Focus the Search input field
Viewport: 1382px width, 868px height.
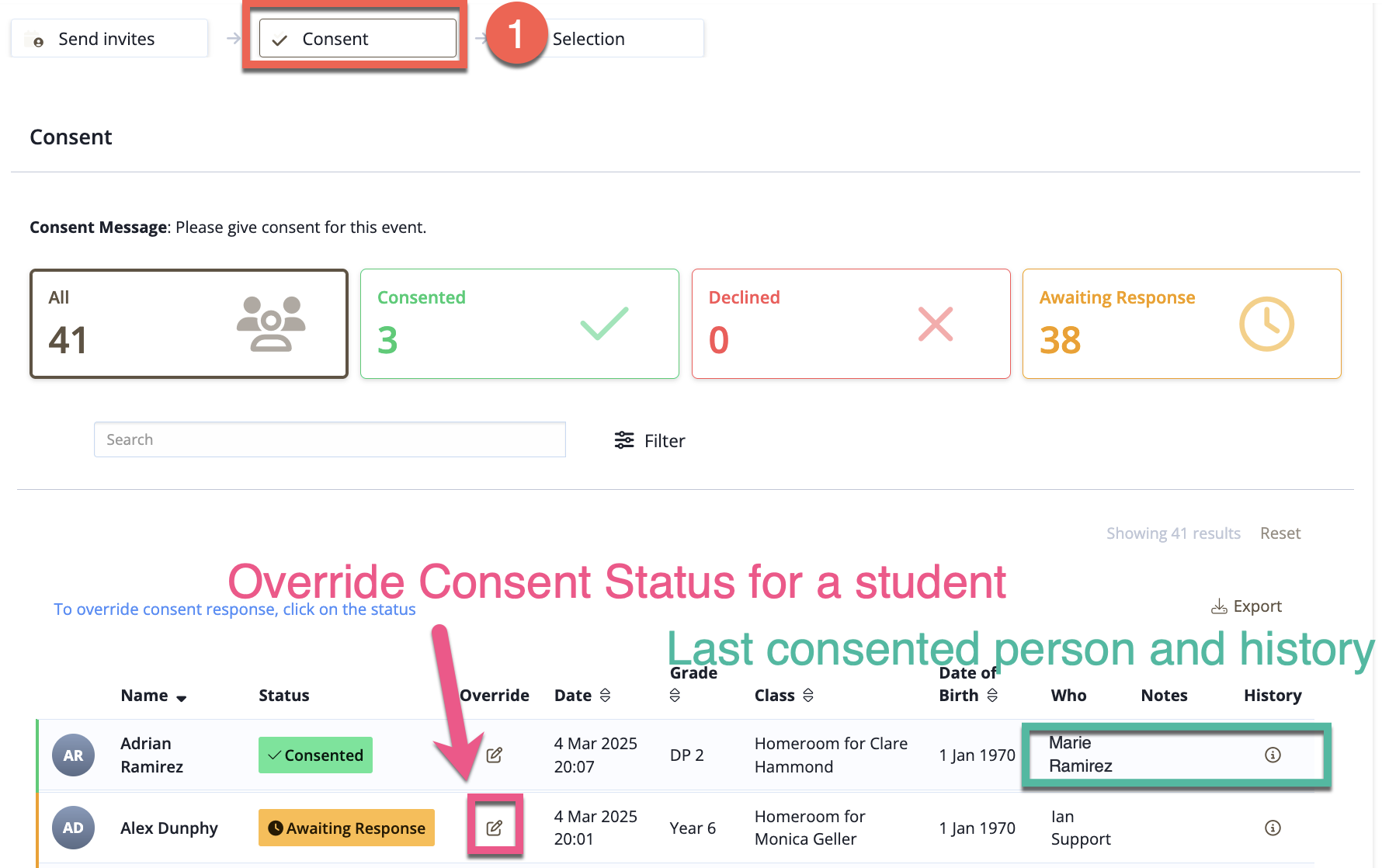tap(330, 439)
